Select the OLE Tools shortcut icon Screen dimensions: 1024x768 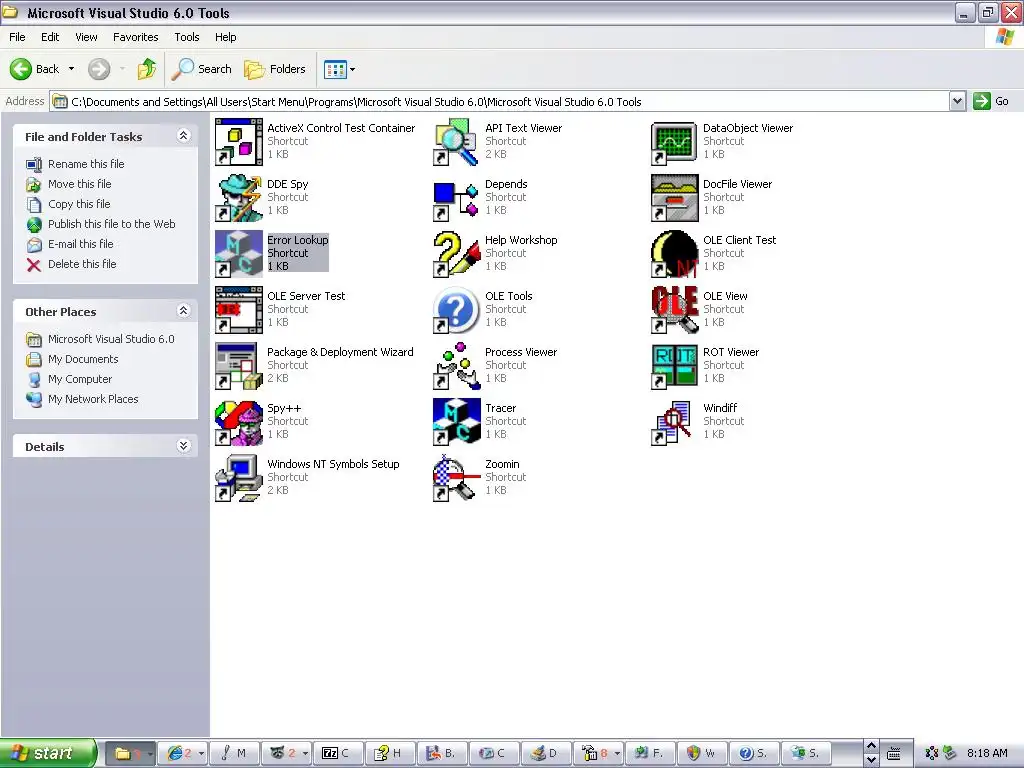tap(456, 310)
